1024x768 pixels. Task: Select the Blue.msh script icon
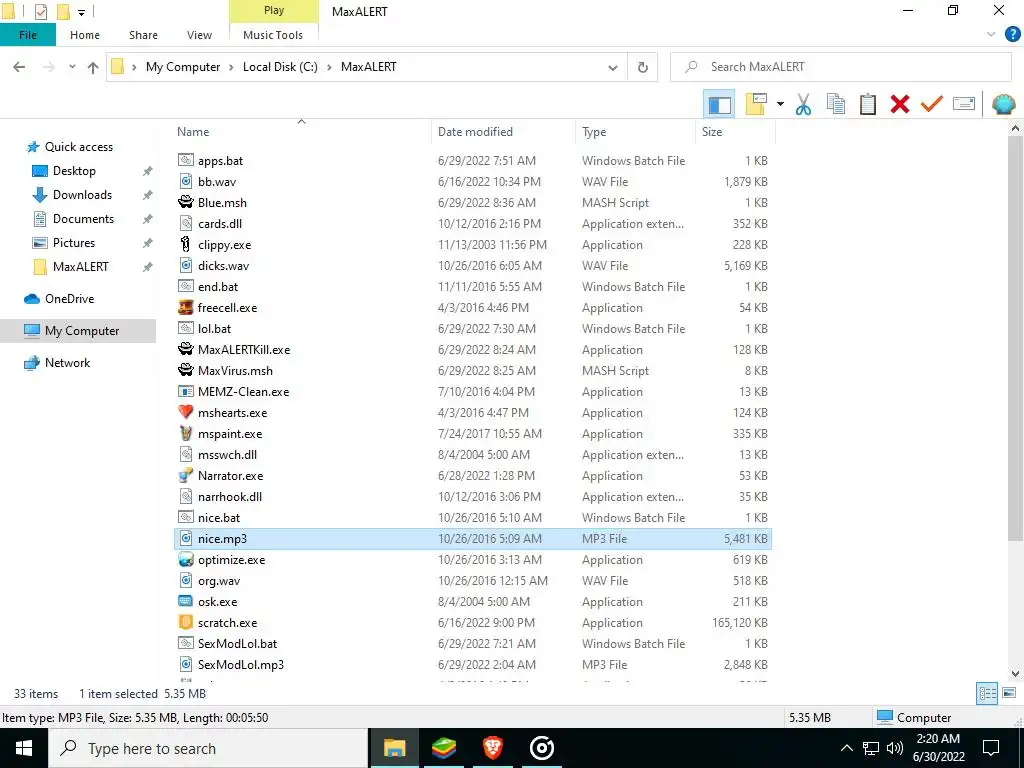[x=185, y=202]
